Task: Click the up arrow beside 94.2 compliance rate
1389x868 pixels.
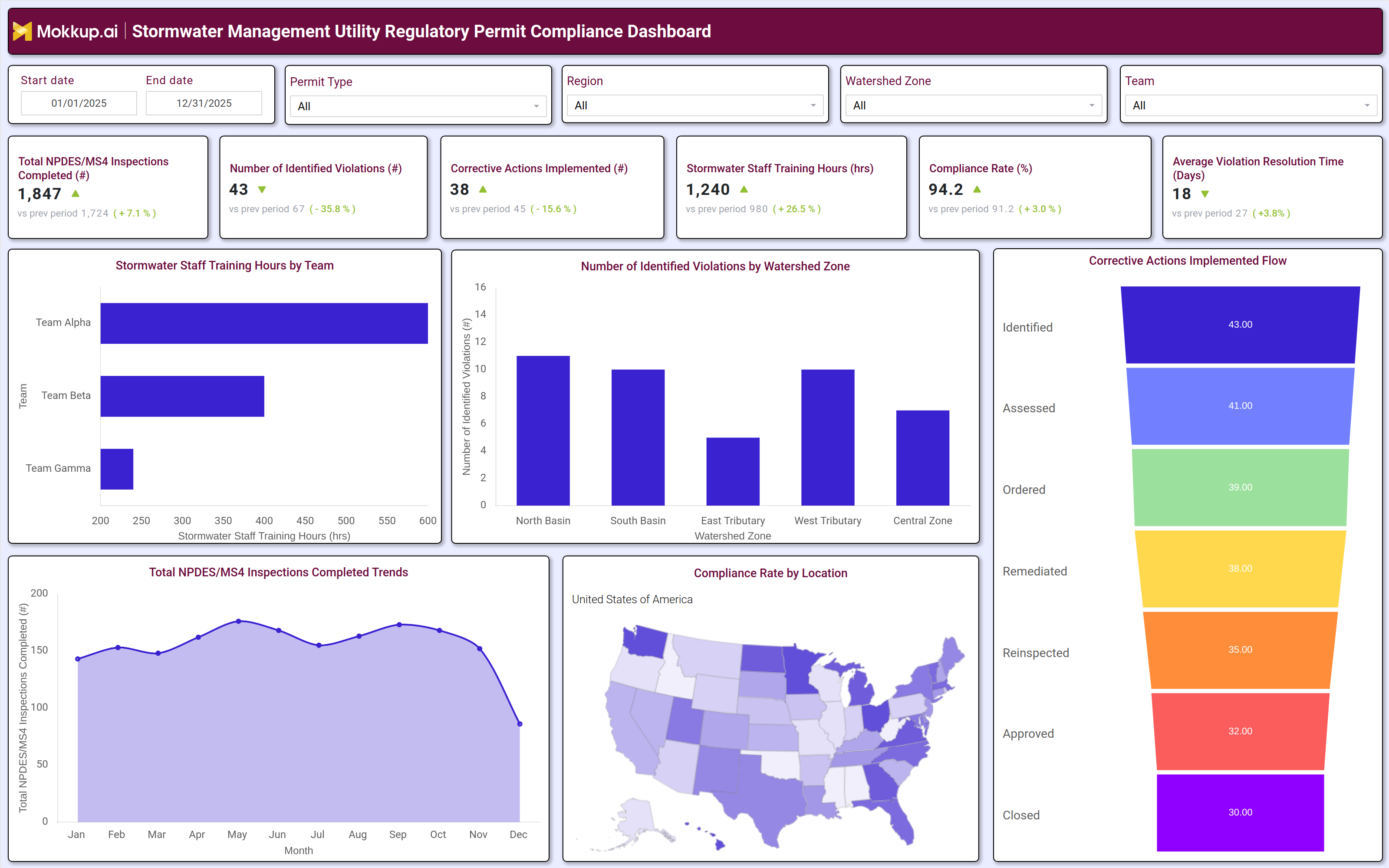Action: pos(977,189)
